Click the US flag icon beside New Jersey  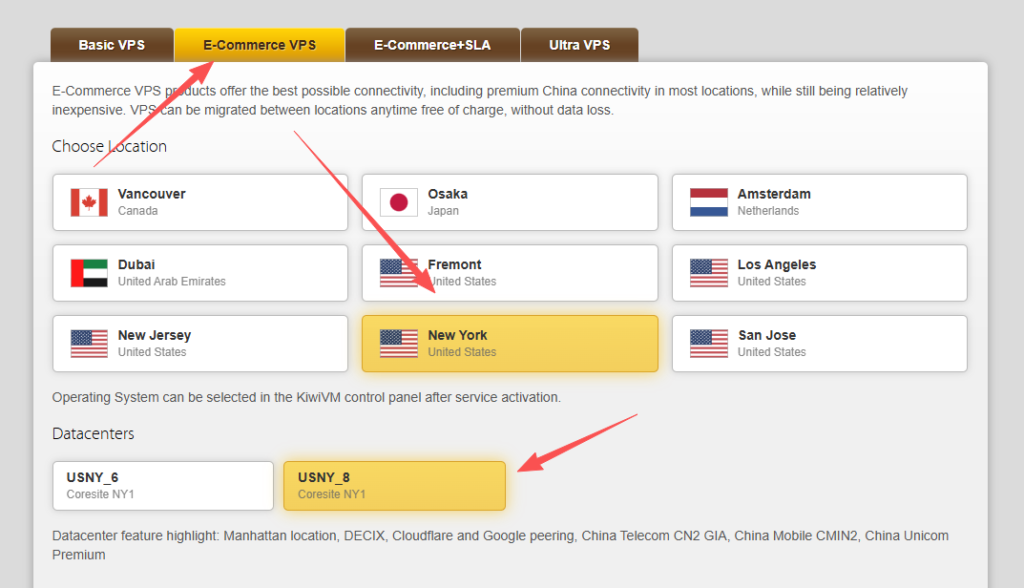pyautogui.click(x=89, y=343)
